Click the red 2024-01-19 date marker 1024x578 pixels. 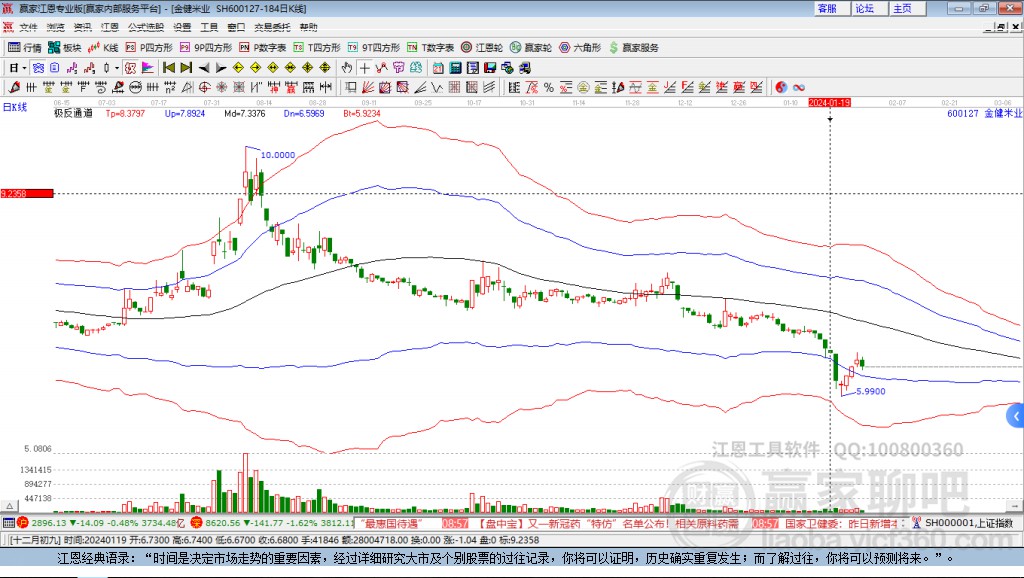pyautogui.click(x=828, y=101)
